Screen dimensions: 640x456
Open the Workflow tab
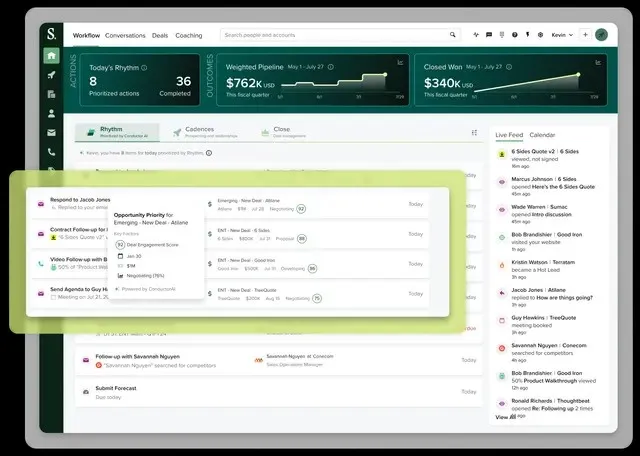click(86, 36)
